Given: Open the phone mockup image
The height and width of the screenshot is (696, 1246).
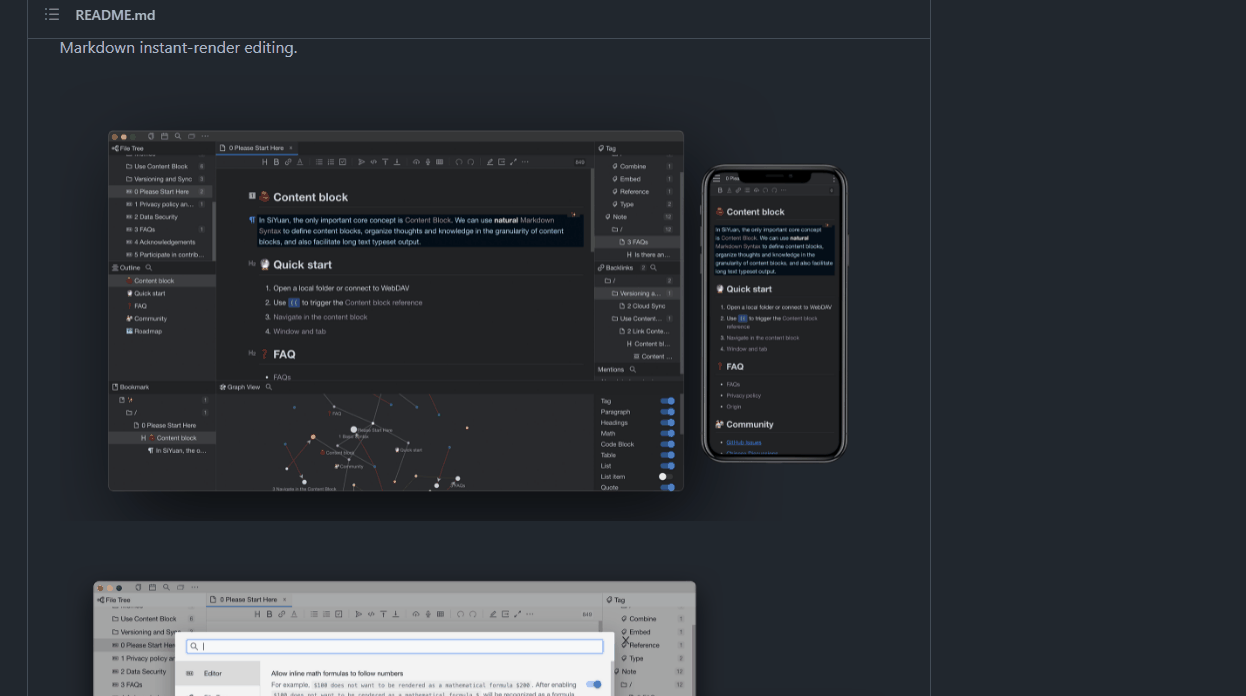Looking at the screenshot, I should (x=774, y=313).
